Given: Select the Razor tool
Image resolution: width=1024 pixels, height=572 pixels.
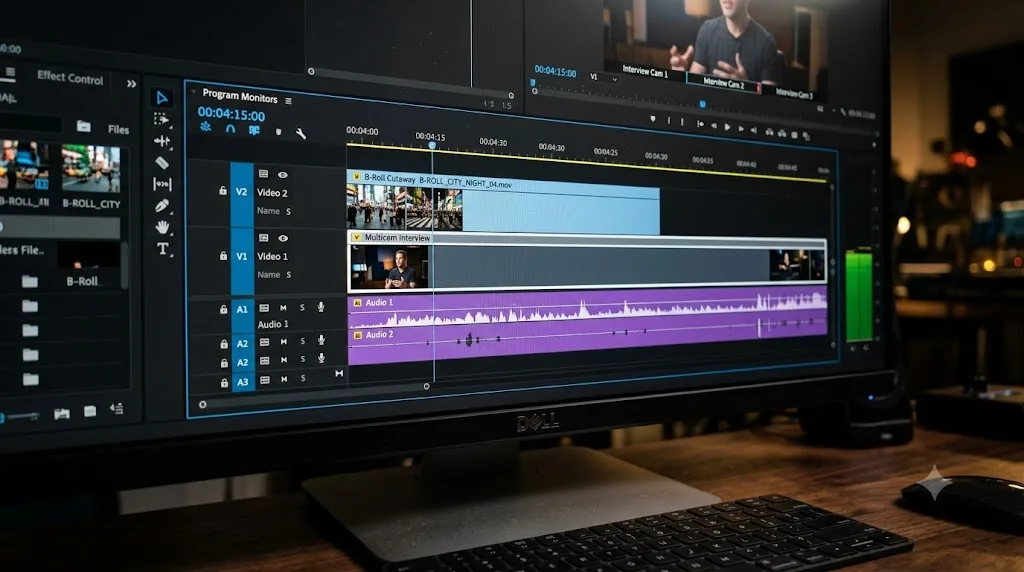Looking at the screenshot, I should (x=162, y=163).
